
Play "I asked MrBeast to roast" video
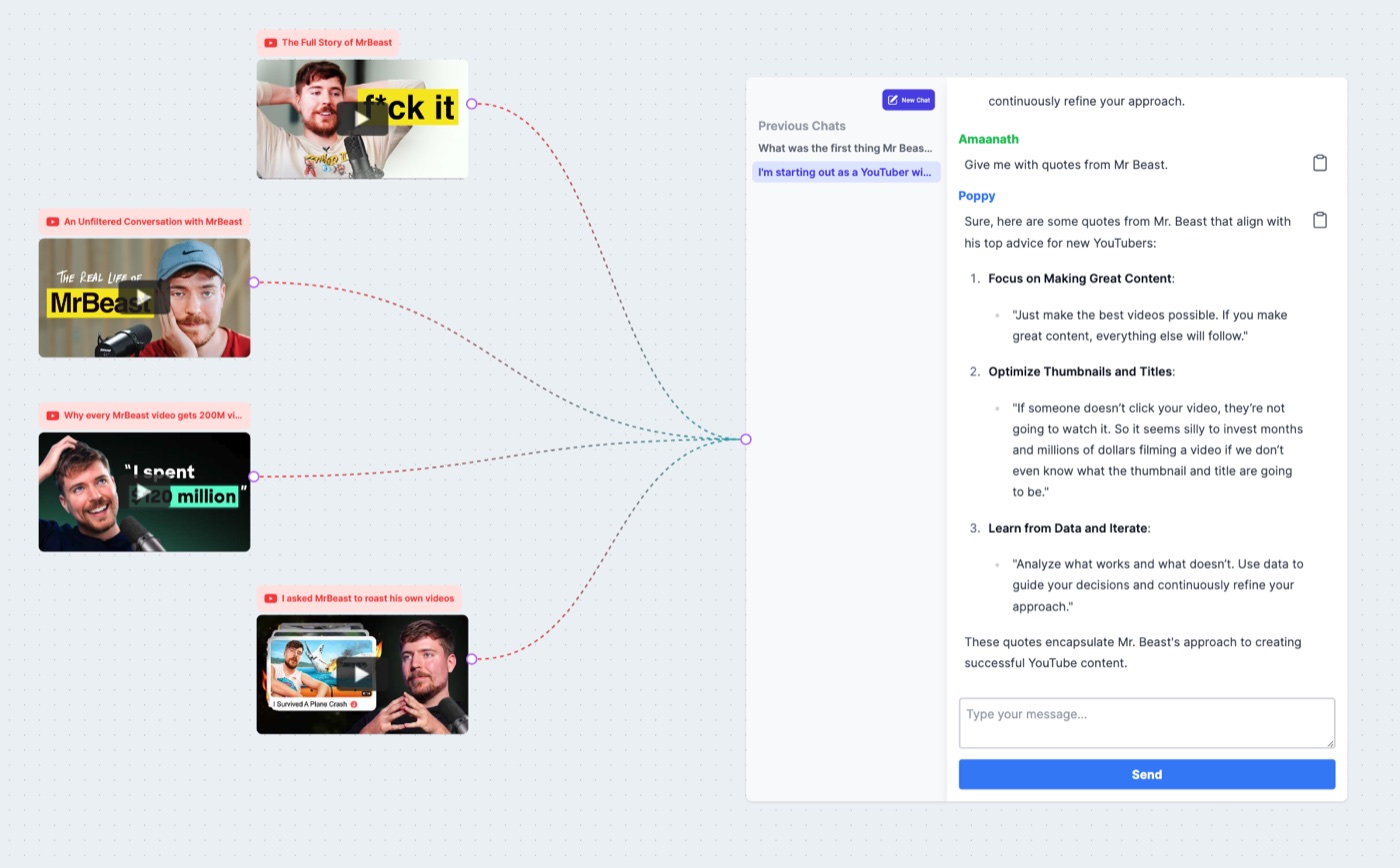362,674
